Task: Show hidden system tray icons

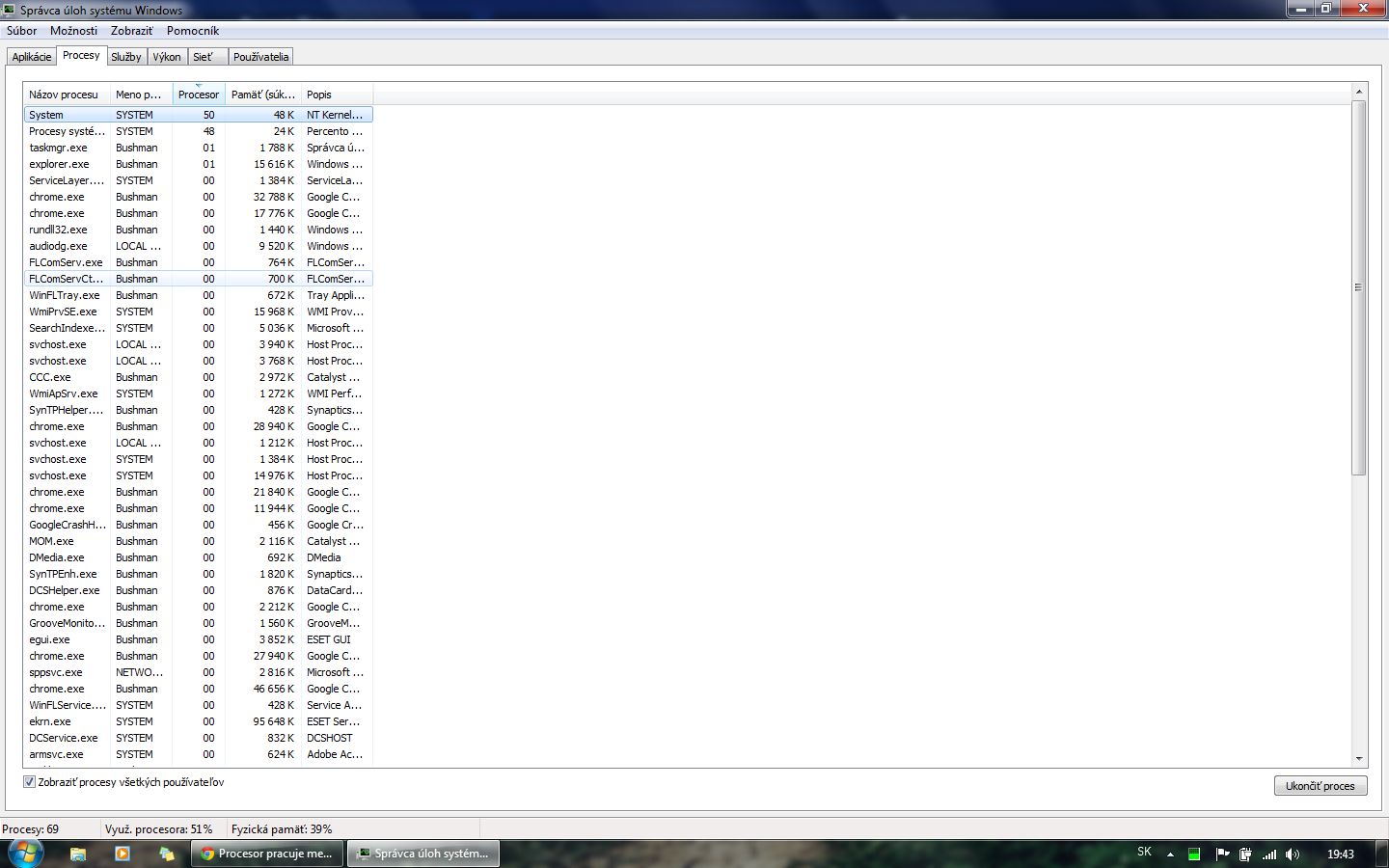Action: (1170, 854)
